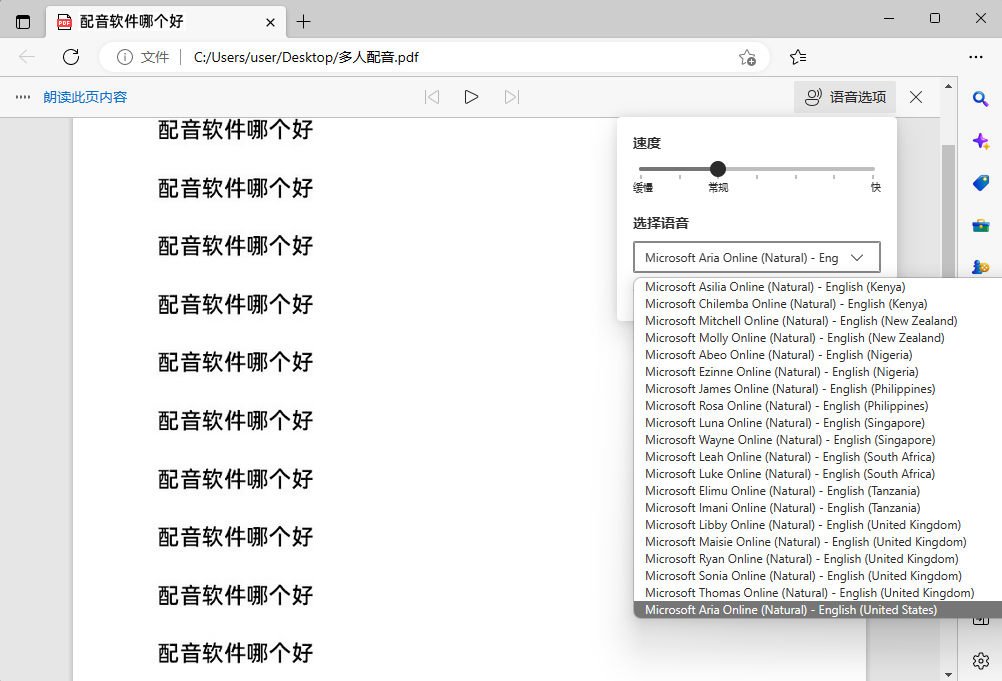Open a new browser tab
The height and width of the screenshot is (681, 1002).
(x=304, y=22)
